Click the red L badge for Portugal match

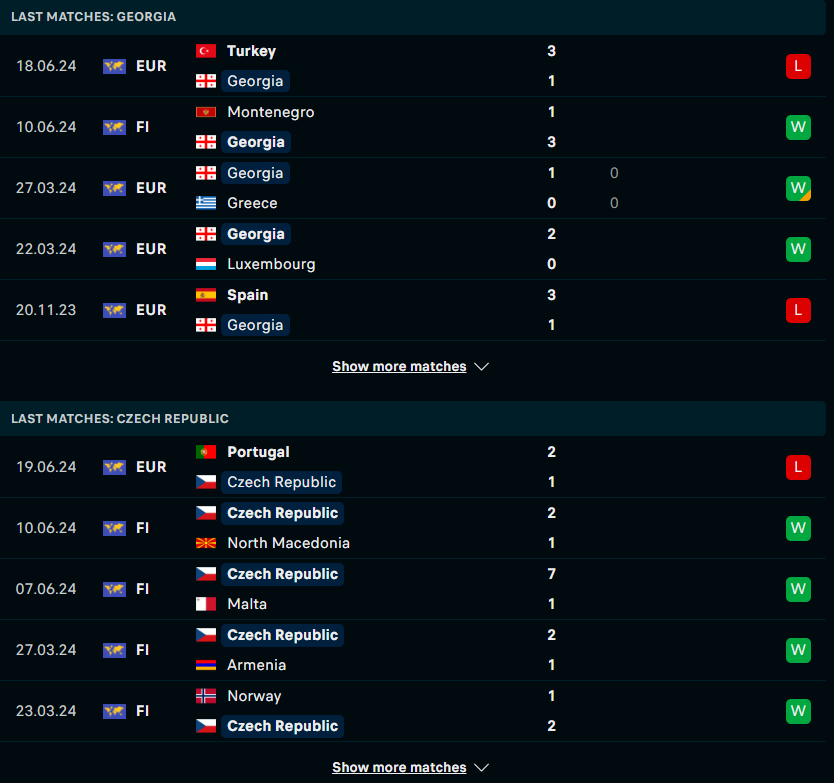798,468
